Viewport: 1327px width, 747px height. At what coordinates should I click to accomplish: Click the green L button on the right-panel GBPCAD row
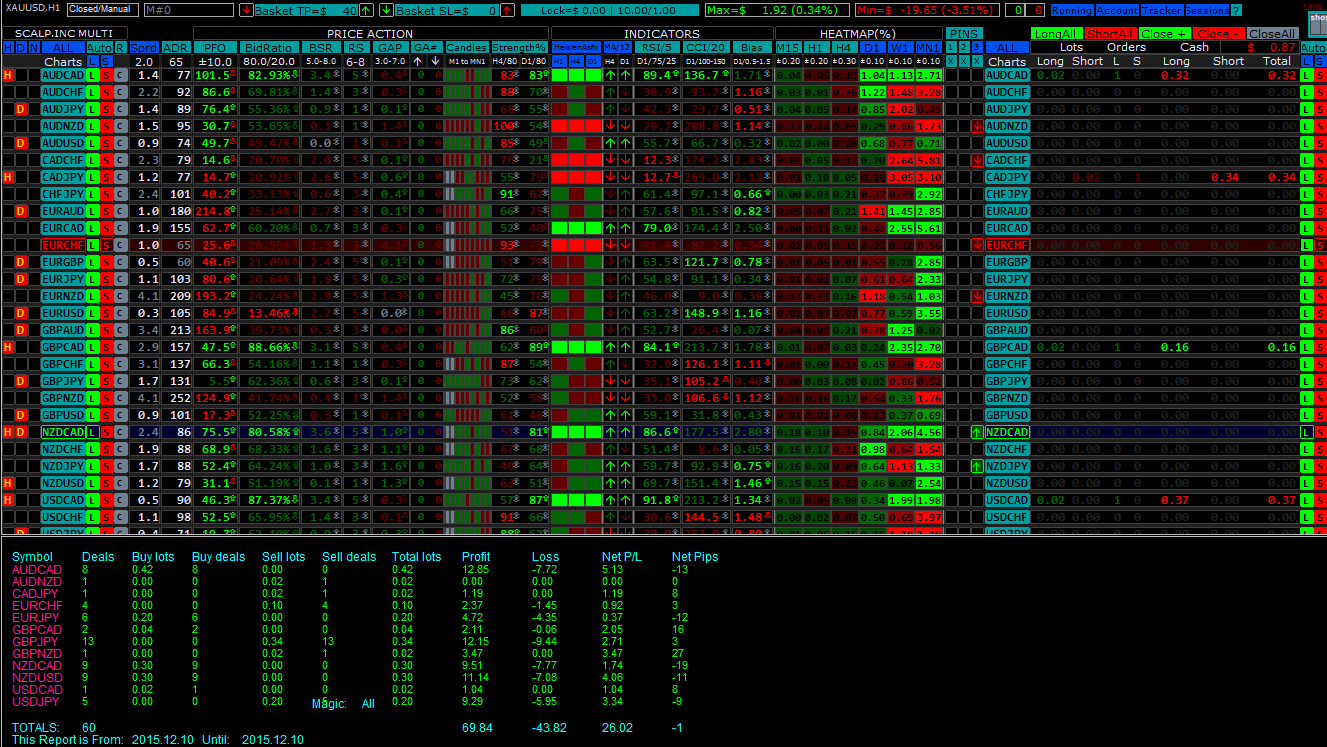[1306, 347]
